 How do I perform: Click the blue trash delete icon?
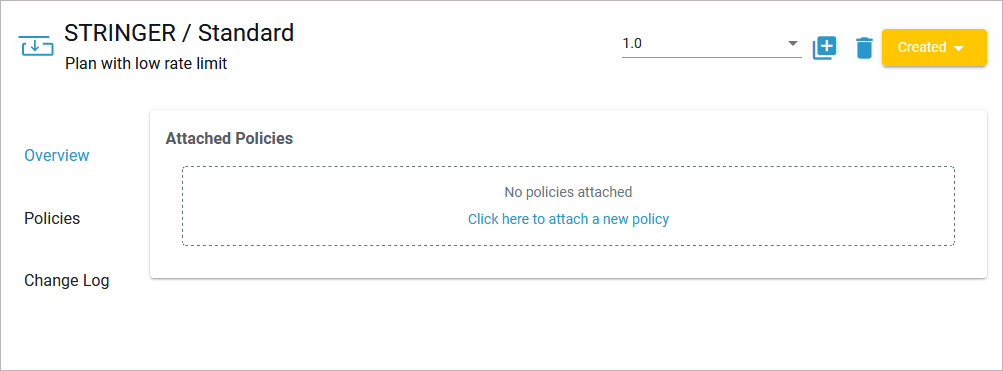(864, 48)
